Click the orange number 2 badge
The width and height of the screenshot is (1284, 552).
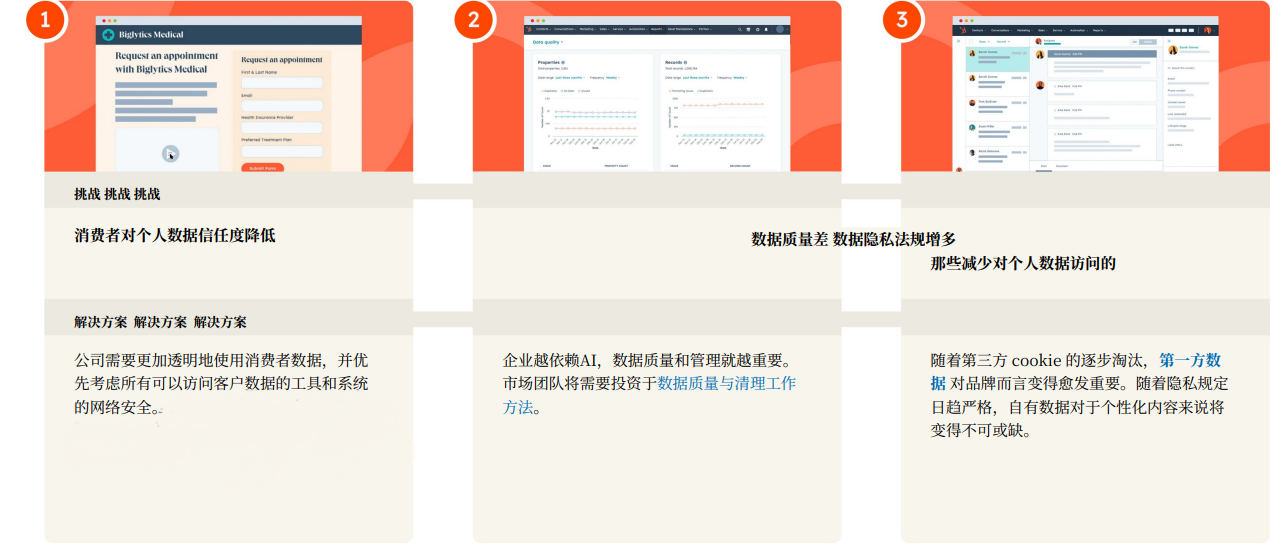coord(474,19)
